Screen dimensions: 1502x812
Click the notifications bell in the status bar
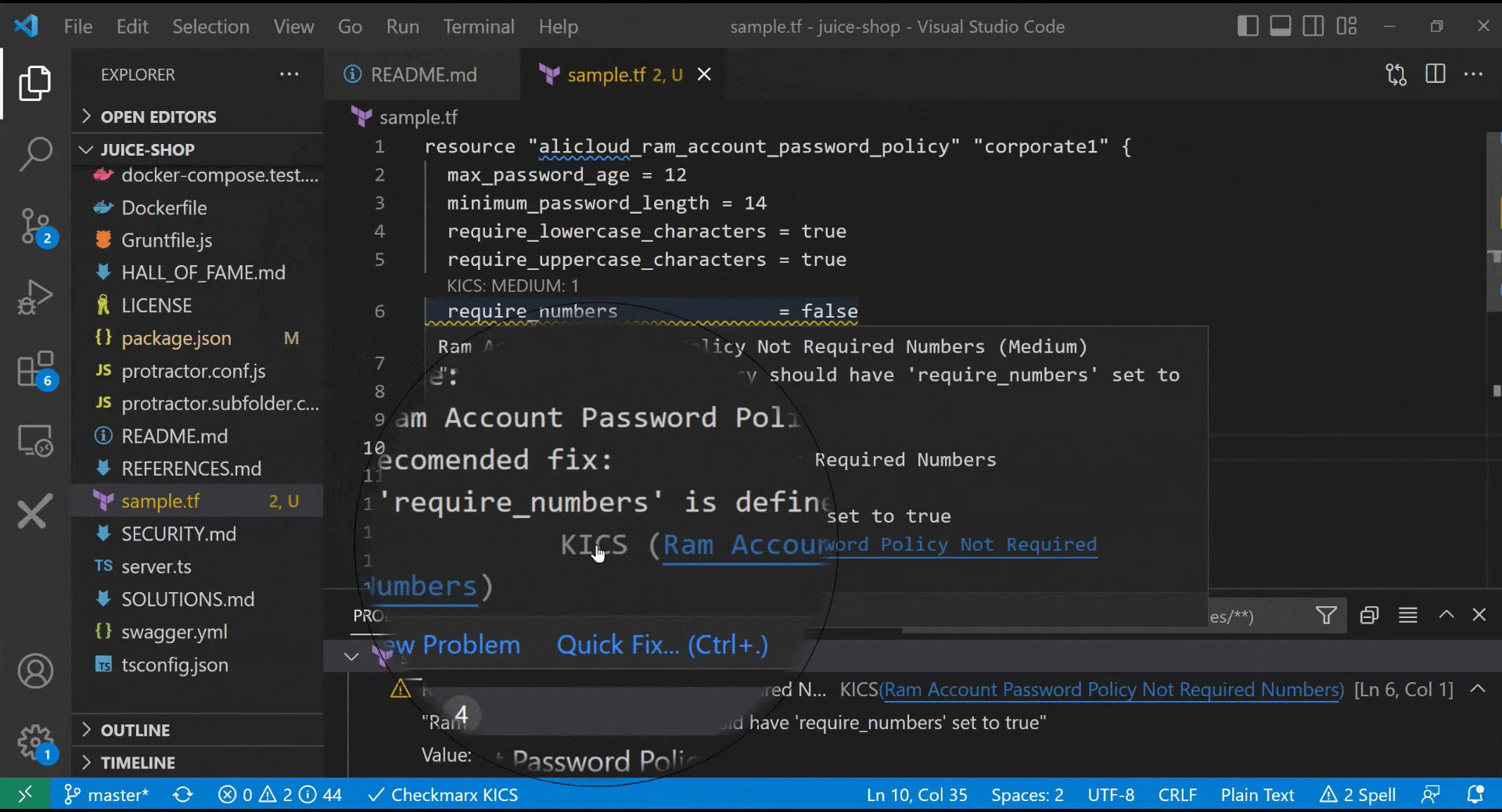1477,795
